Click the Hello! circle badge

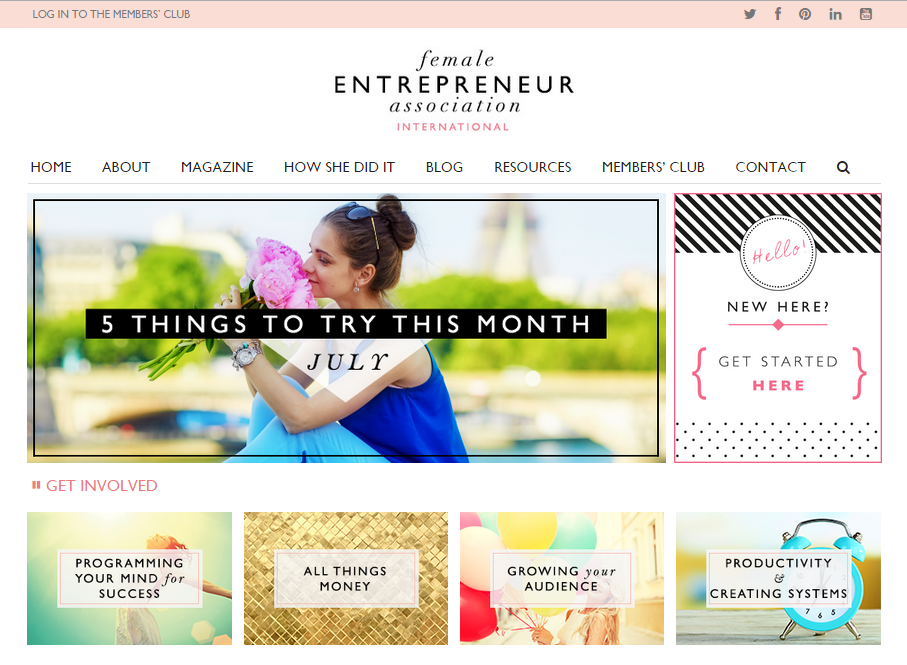778,252
